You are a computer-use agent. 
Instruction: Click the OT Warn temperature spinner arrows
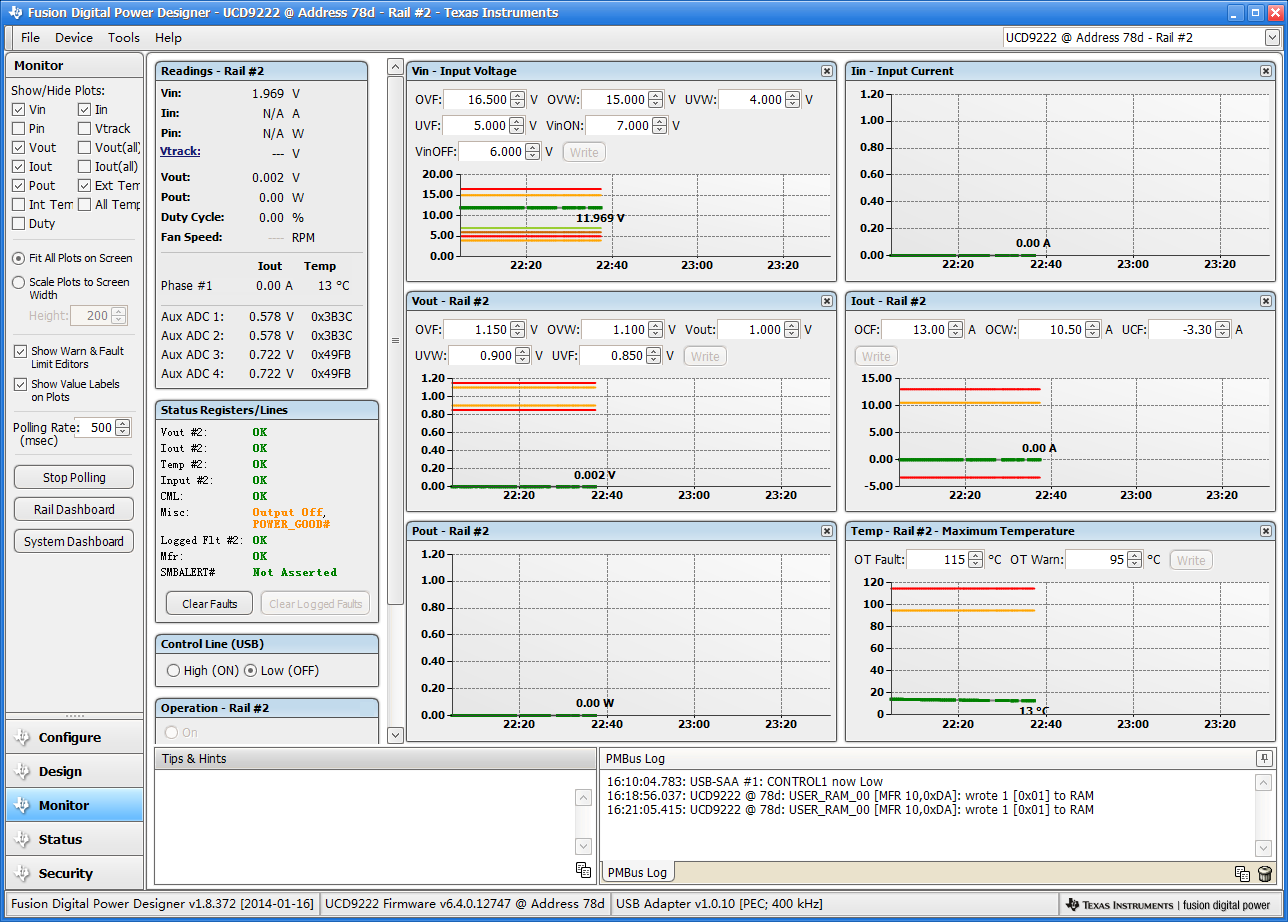click(1134, 560)
